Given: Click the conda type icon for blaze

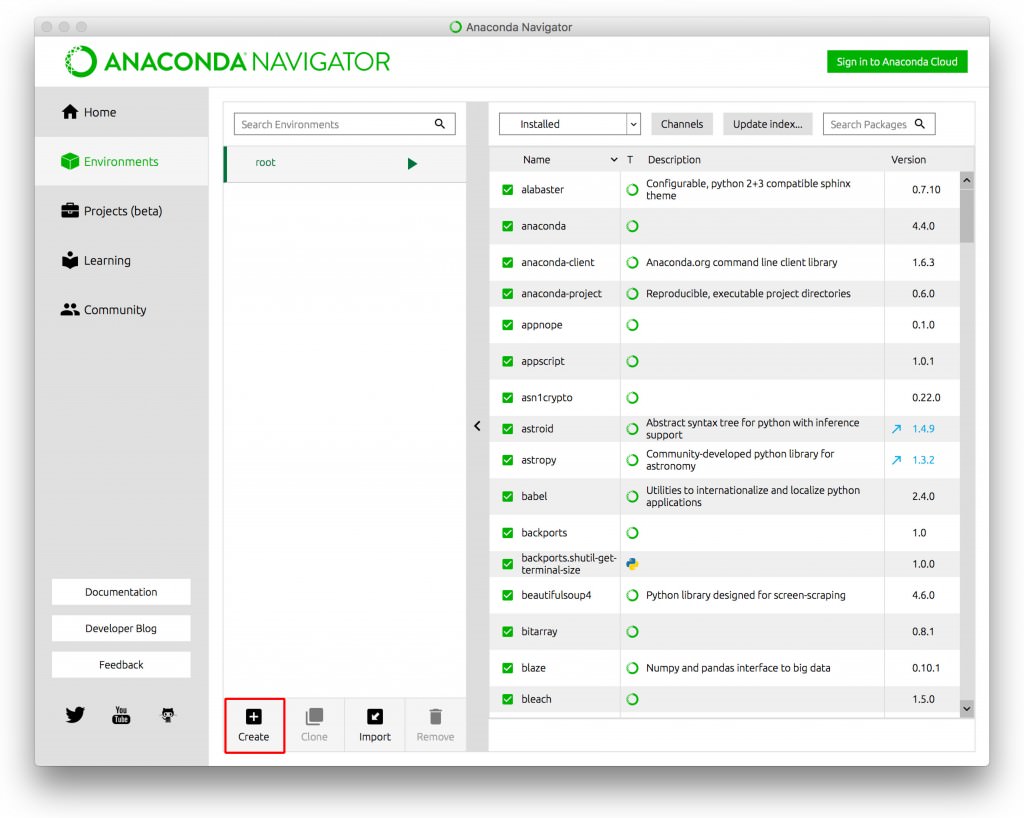Looking at the screenshot, I should 632,669.
